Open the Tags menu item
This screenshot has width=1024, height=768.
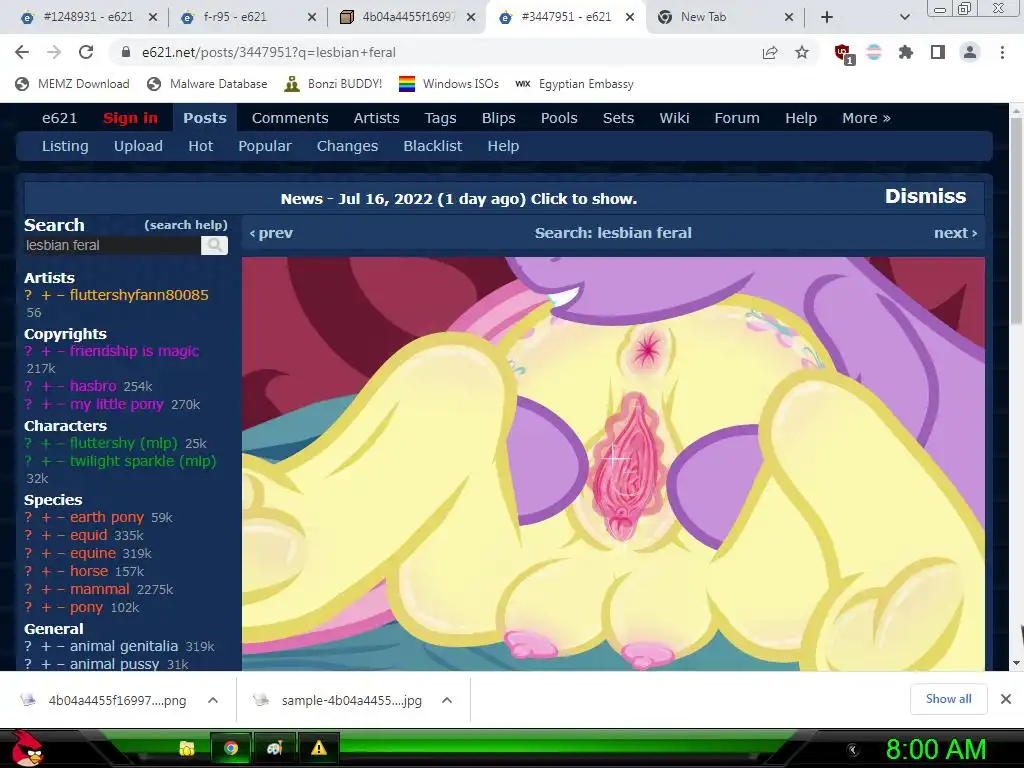(x=440, y=118)
